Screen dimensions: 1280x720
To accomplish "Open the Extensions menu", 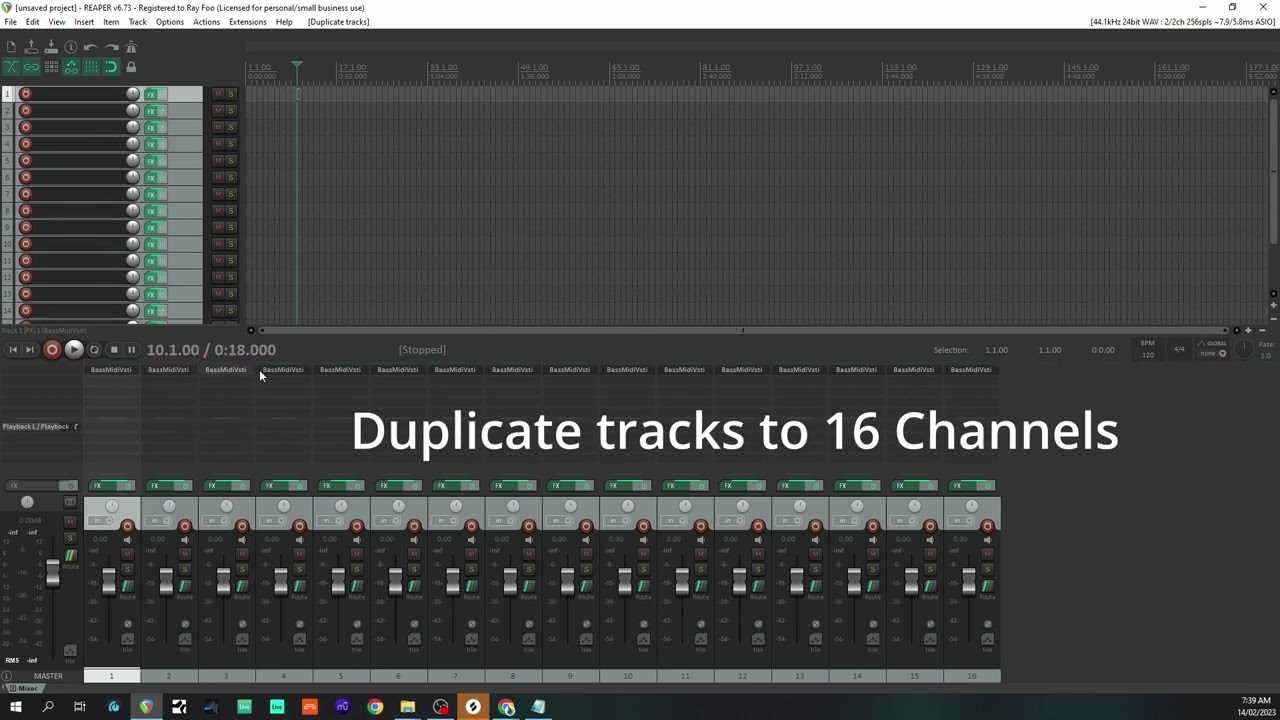I will click(248, 22).
